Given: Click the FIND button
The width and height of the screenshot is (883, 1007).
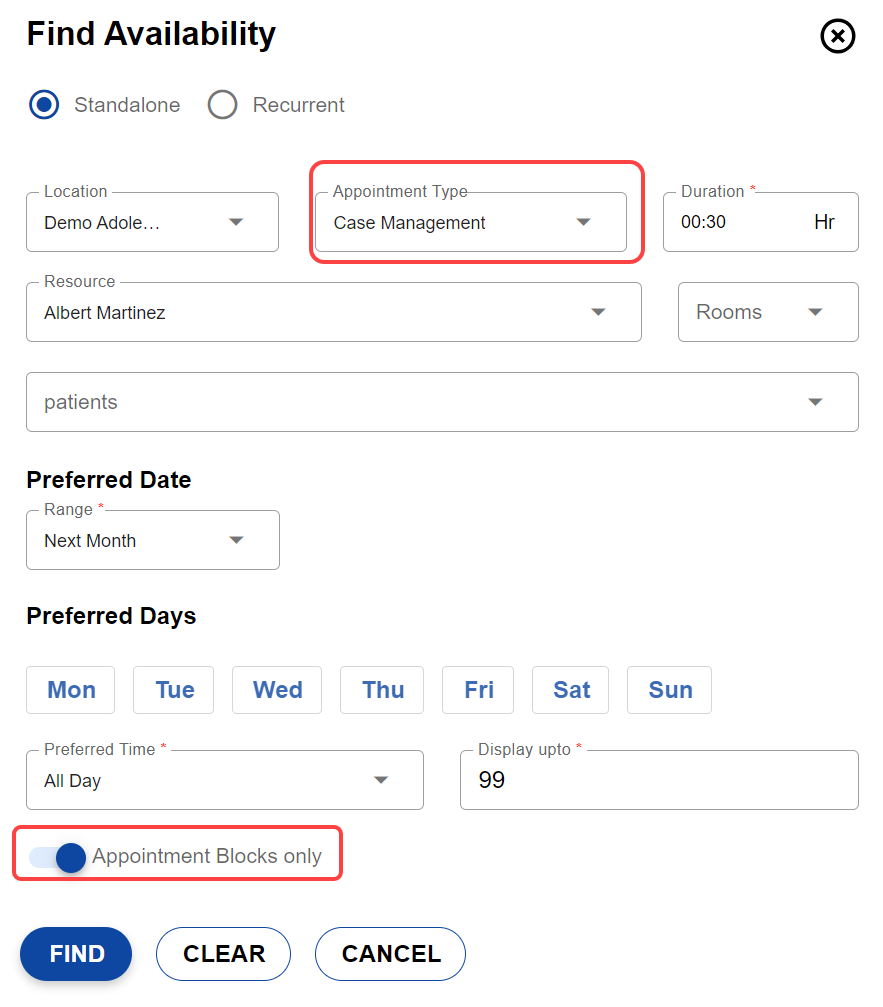Looking at the screenshot, I should (76, 954).
